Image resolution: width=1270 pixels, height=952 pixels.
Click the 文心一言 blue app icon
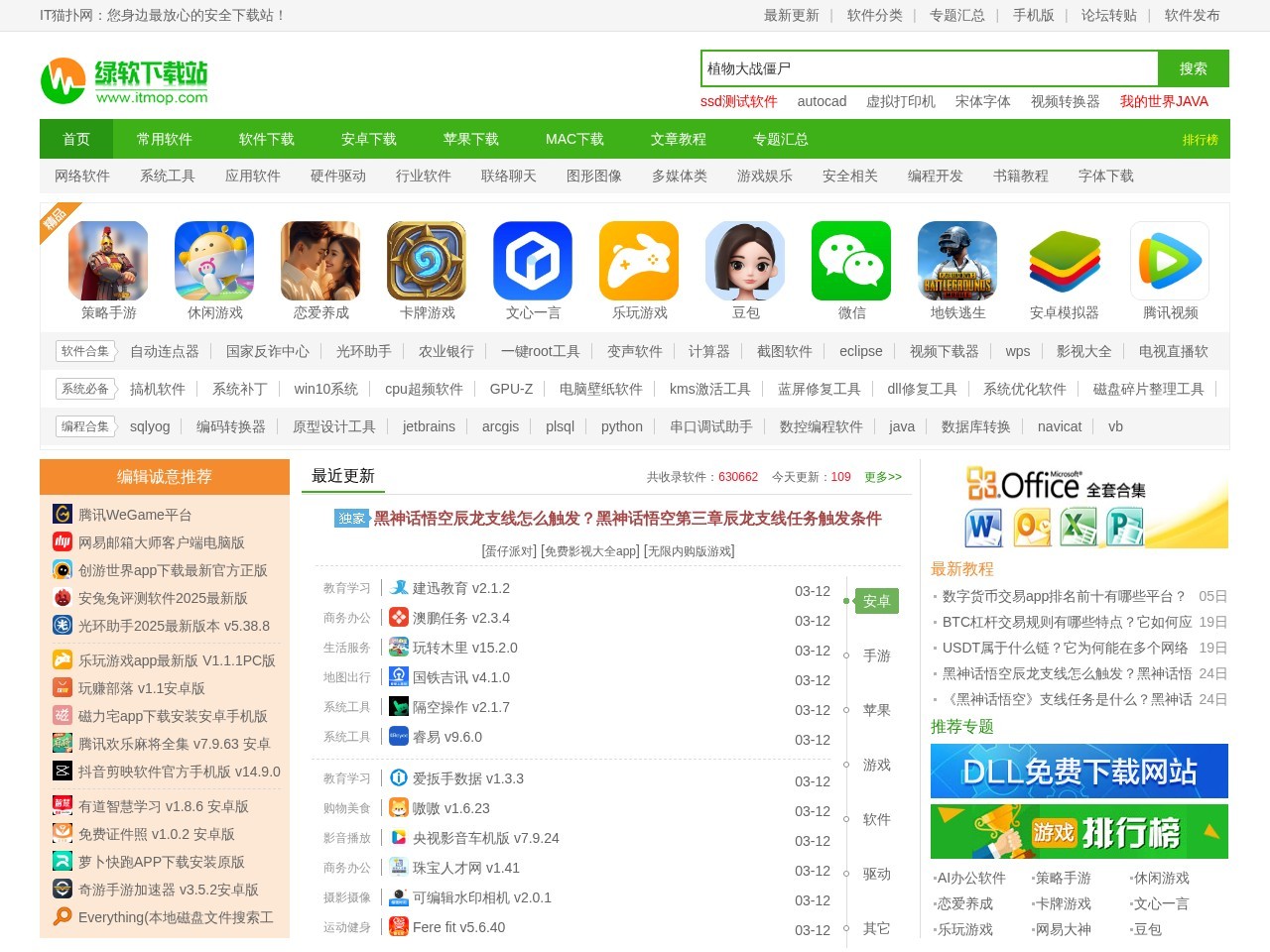533,261
